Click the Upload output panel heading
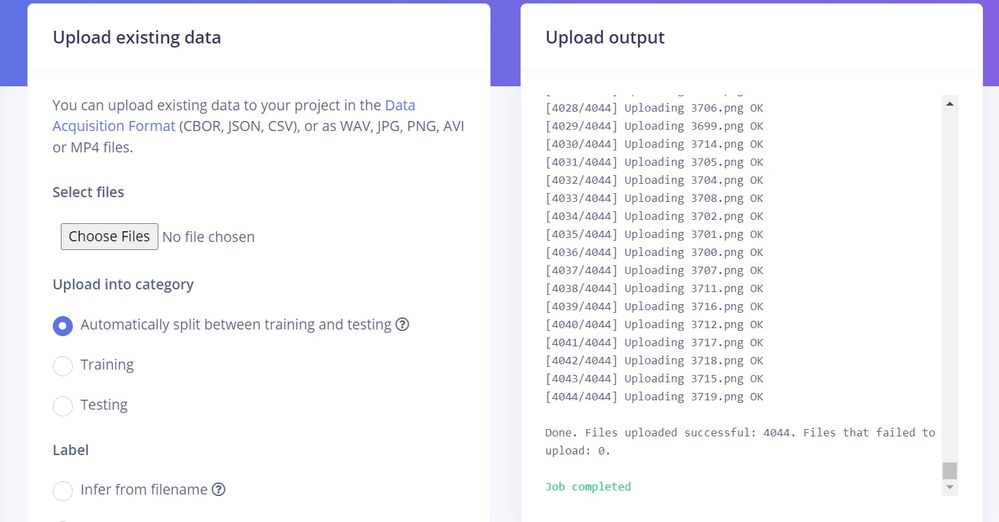 point(605,38)
